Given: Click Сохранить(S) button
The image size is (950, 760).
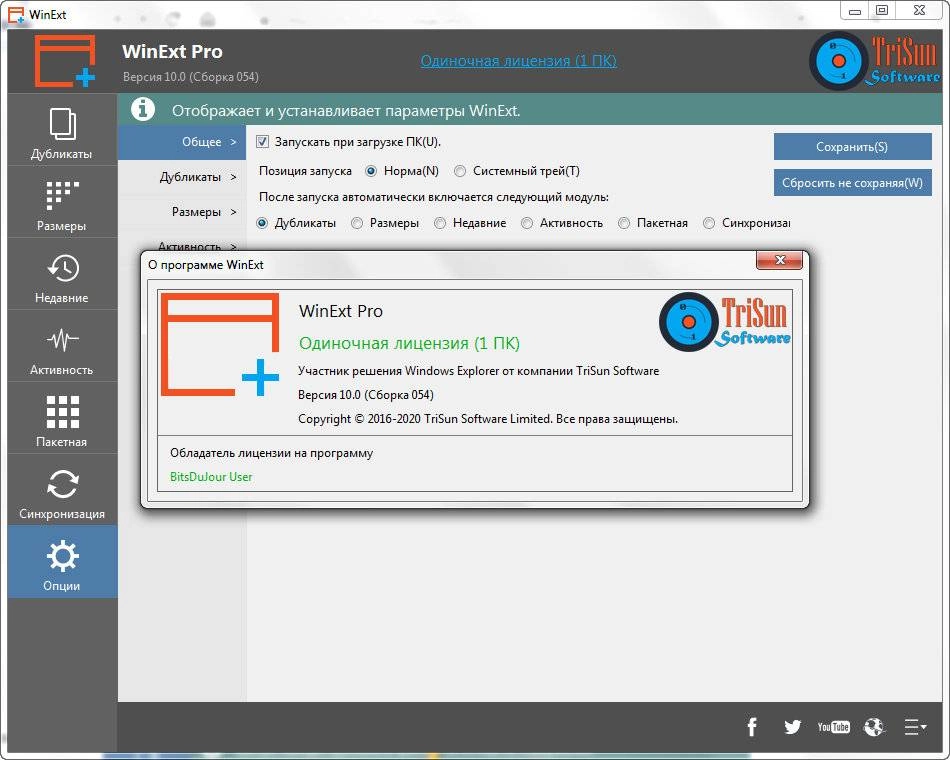Looking at the screenshot, I should pyautogui.click(x=852, y=147).
